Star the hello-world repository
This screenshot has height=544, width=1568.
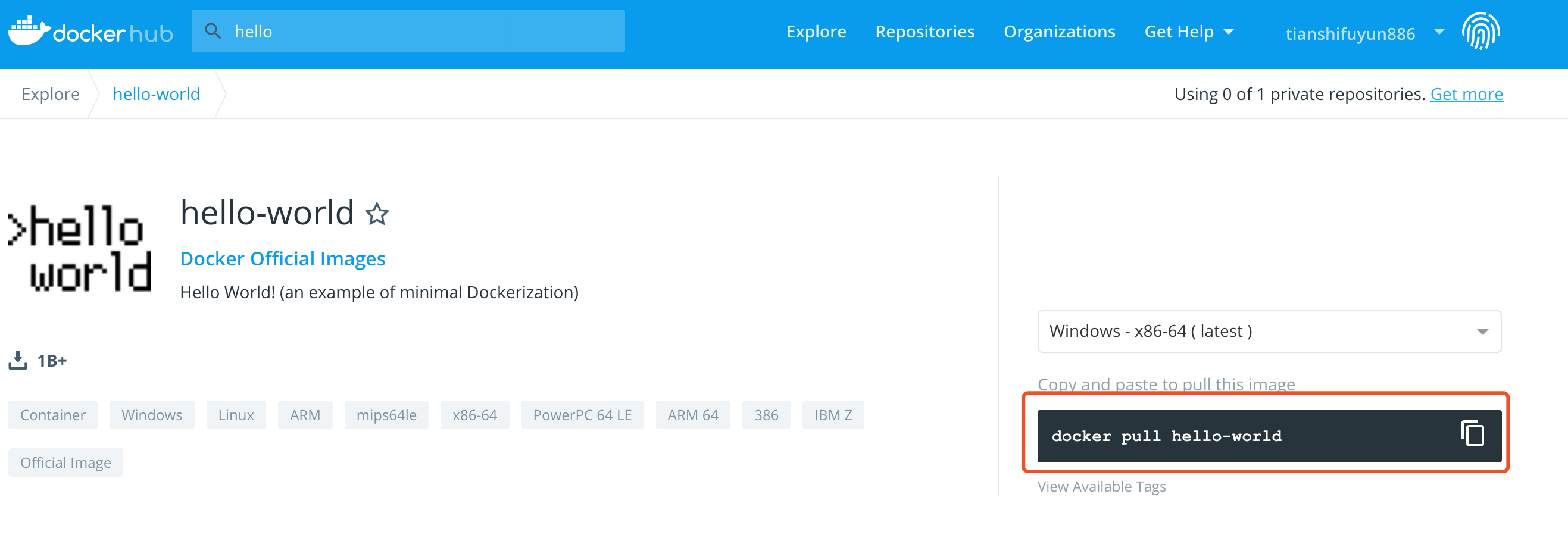click(377, 214)
